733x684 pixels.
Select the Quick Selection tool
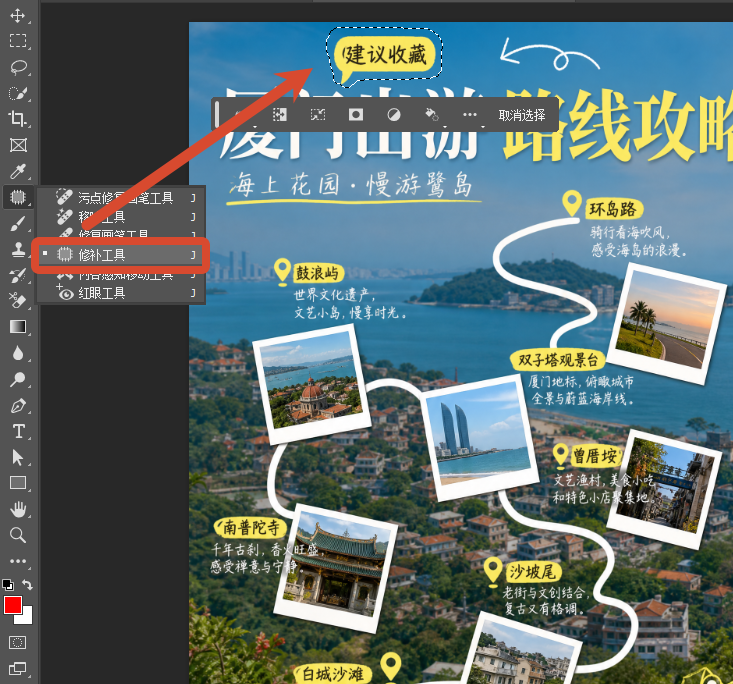click(x=18, y=93)
